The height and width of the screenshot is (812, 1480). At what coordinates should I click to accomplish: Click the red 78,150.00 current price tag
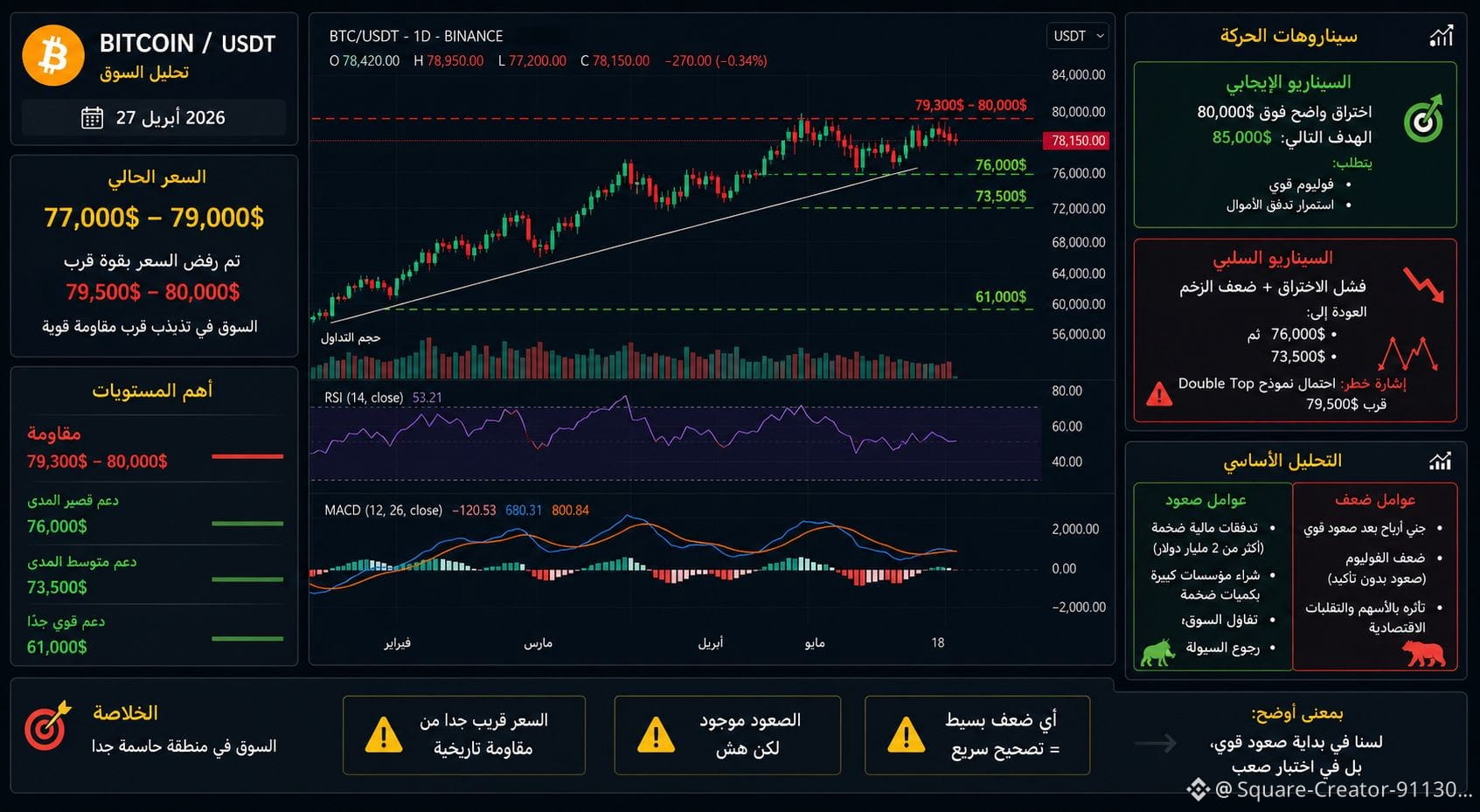1077,141
